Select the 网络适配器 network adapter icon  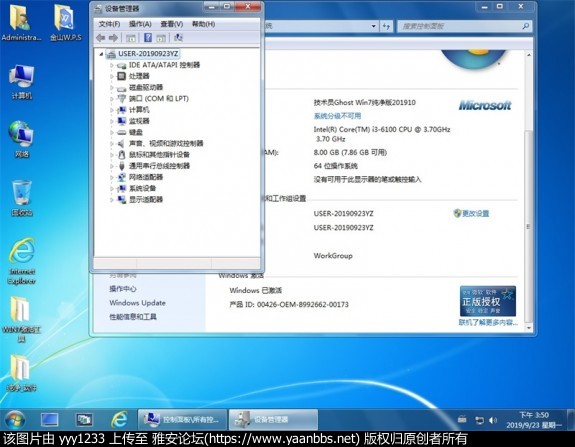[121, 177]
